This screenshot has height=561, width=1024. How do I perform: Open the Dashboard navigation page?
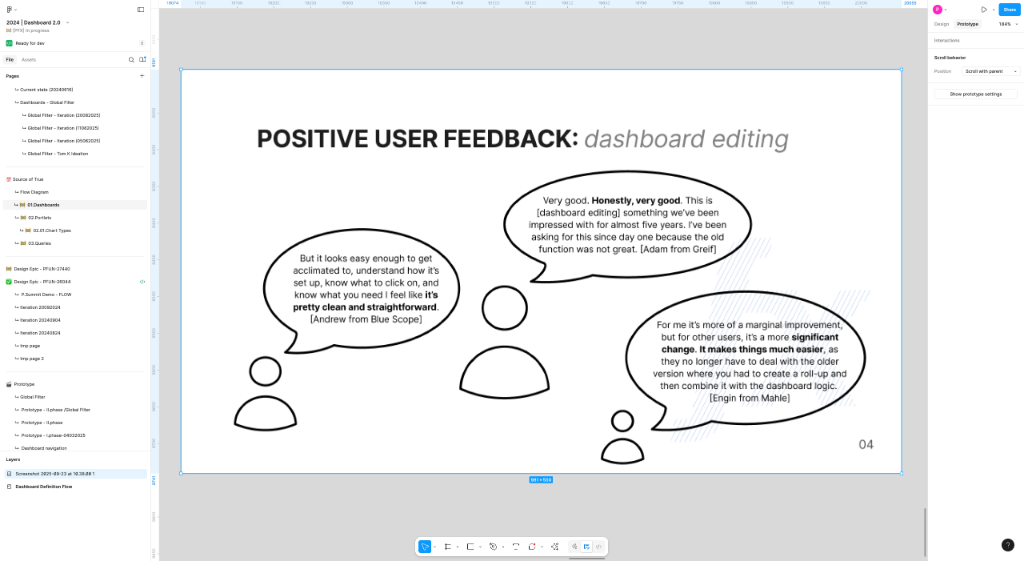click(44, 448)
